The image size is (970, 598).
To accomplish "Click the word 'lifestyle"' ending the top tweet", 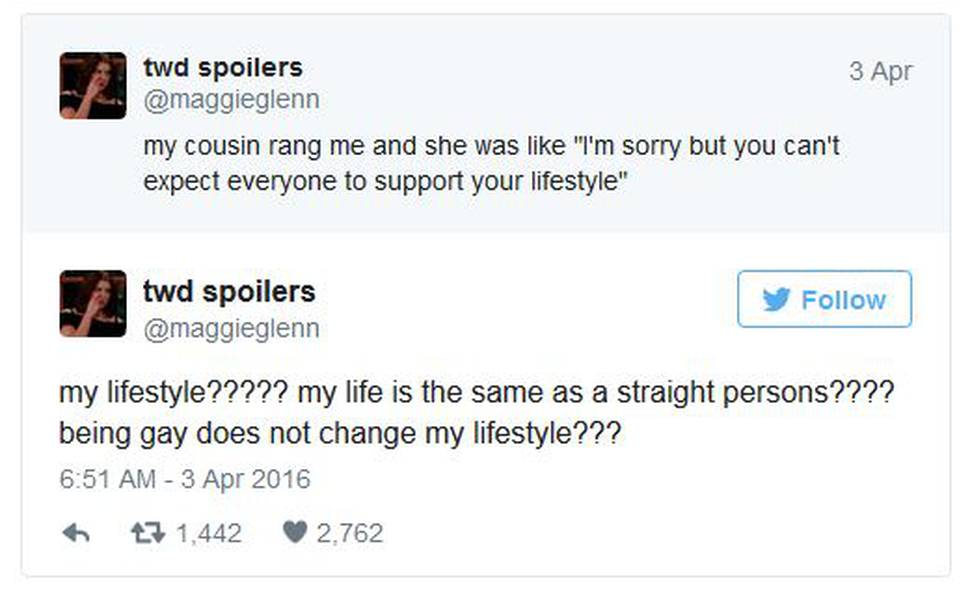I will [x=579, y=182].
